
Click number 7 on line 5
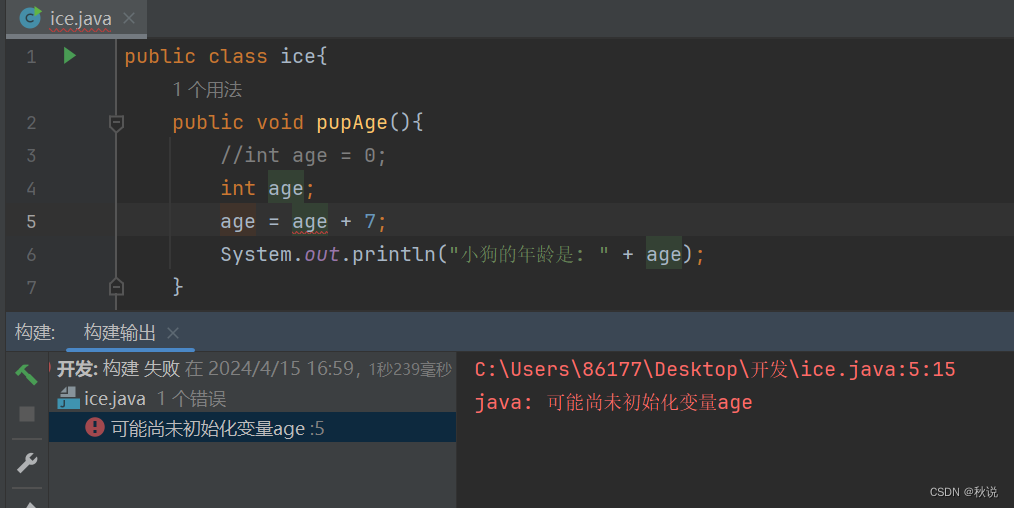point(370,222)
